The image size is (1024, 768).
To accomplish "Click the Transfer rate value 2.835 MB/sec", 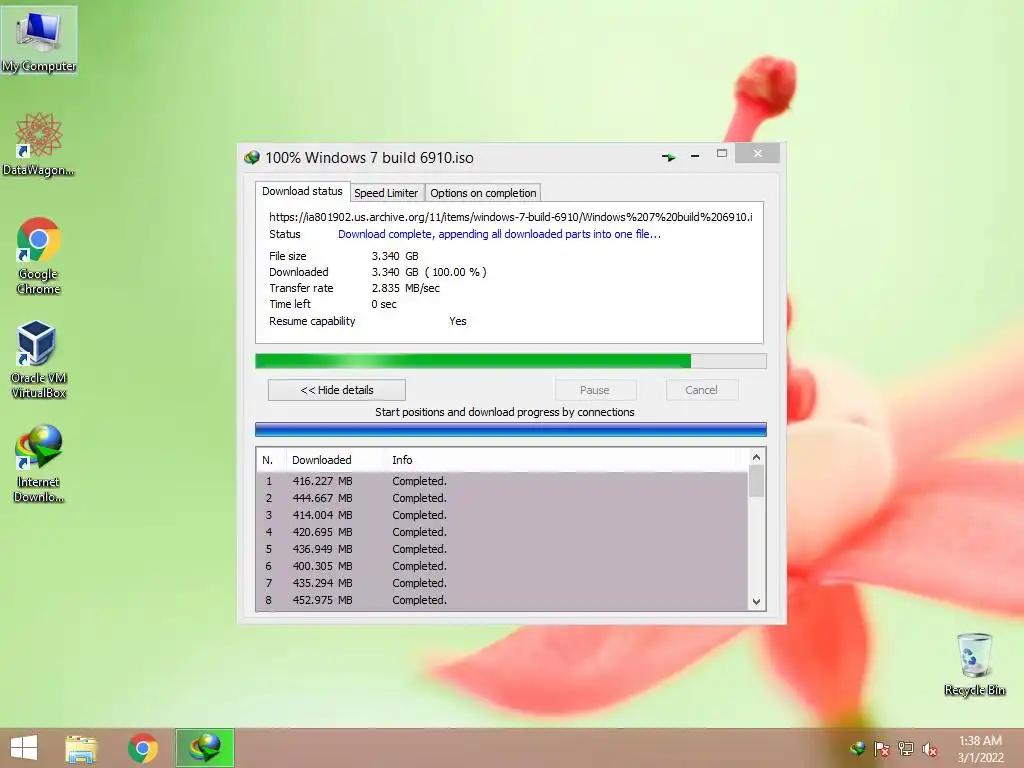I will [x=406, y=288].
